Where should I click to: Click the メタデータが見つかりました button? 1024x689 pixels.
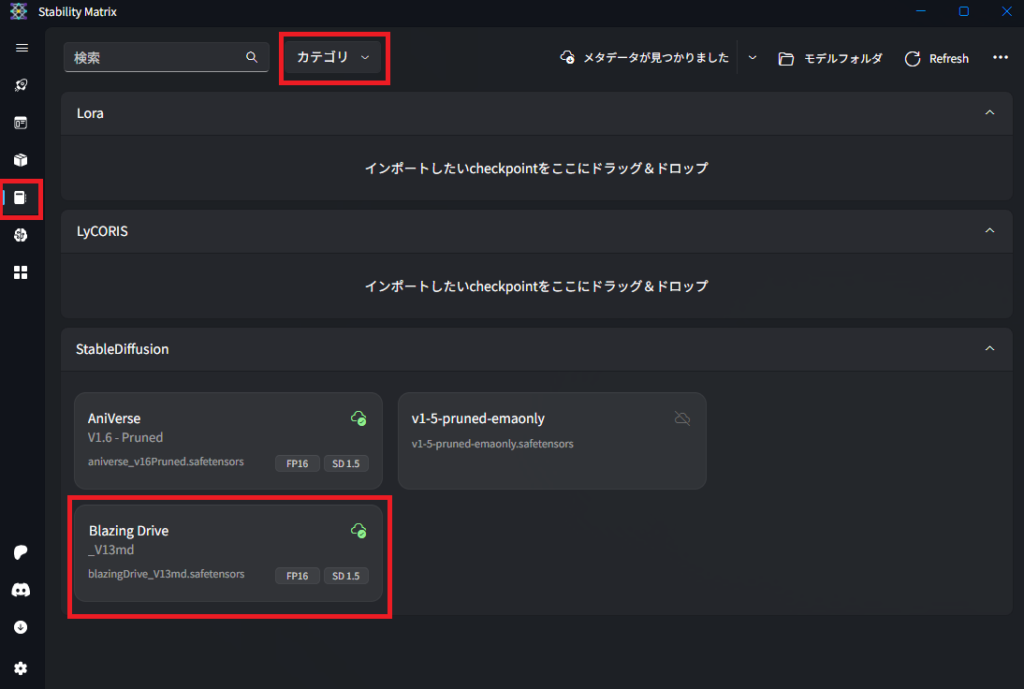point(645,57)
